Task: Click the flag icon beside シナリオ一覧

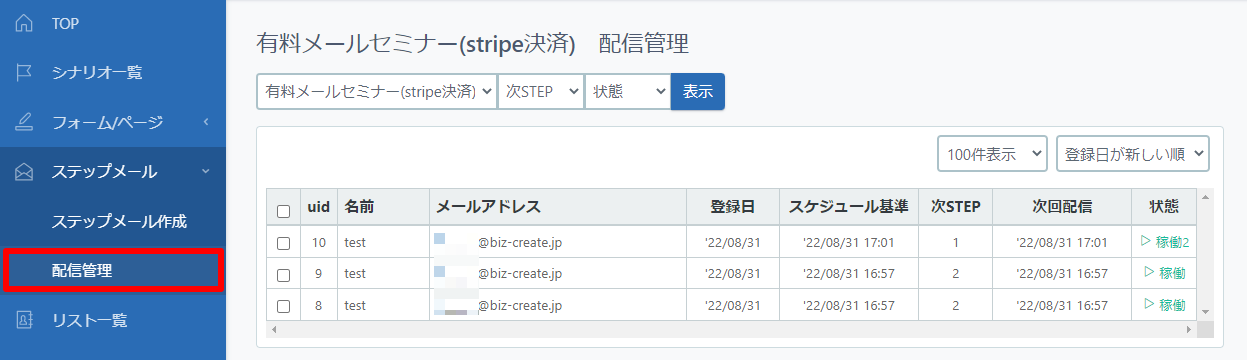Action: 25,72
